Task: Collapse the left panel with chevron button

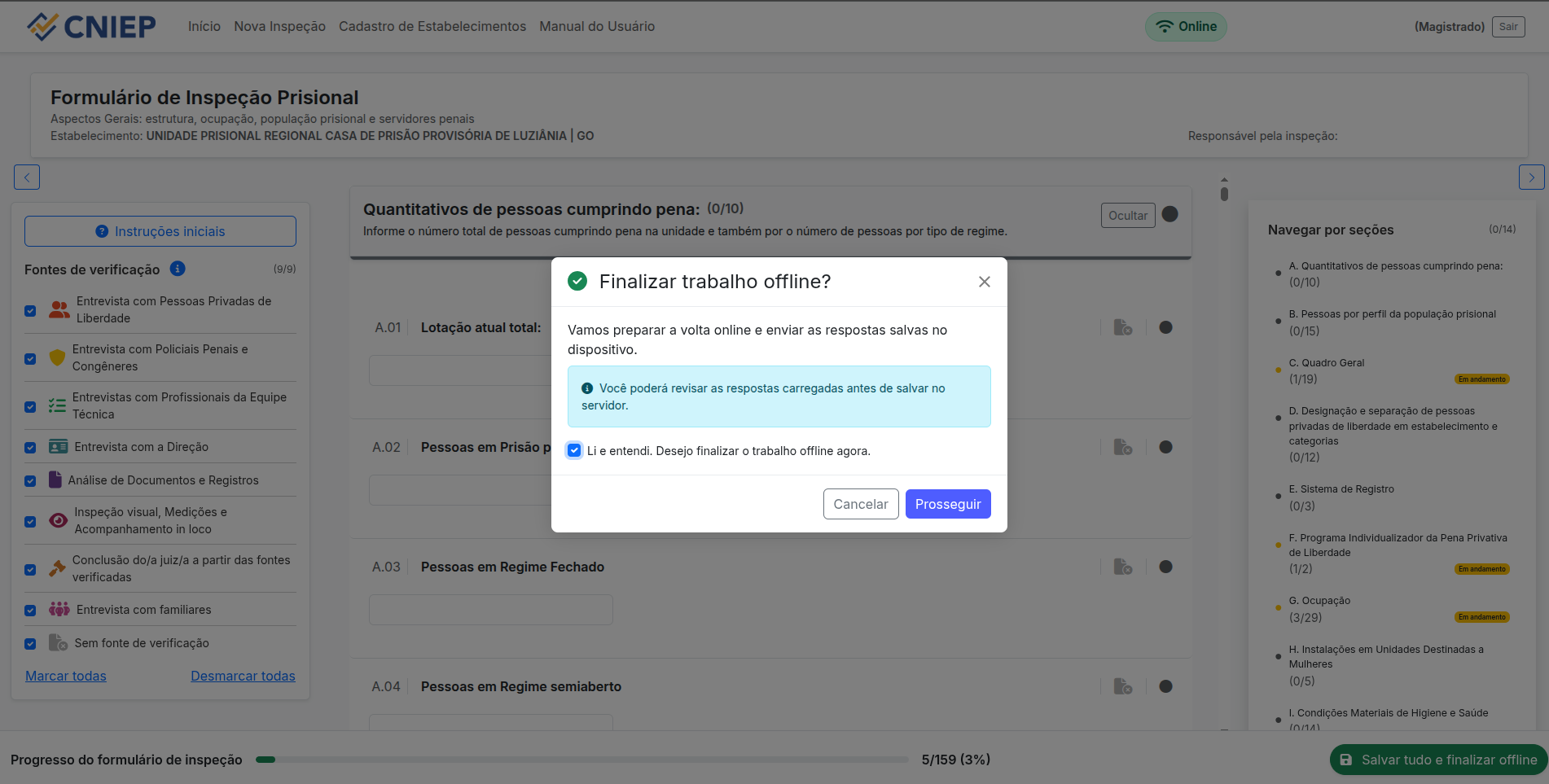Action: 27,177
